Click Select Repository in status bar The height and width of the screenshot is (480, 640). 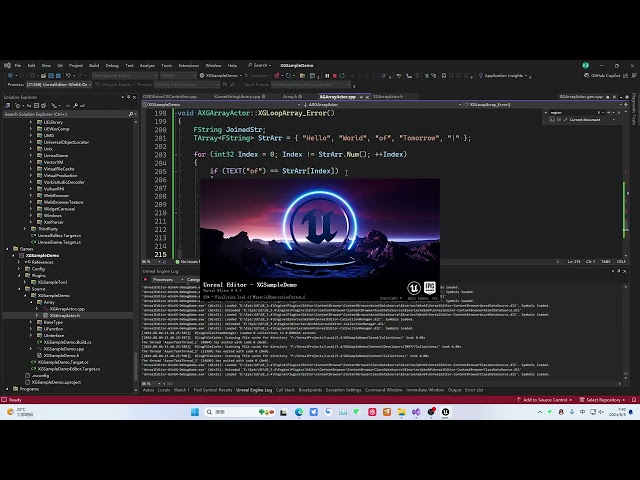tap(602, 400)
